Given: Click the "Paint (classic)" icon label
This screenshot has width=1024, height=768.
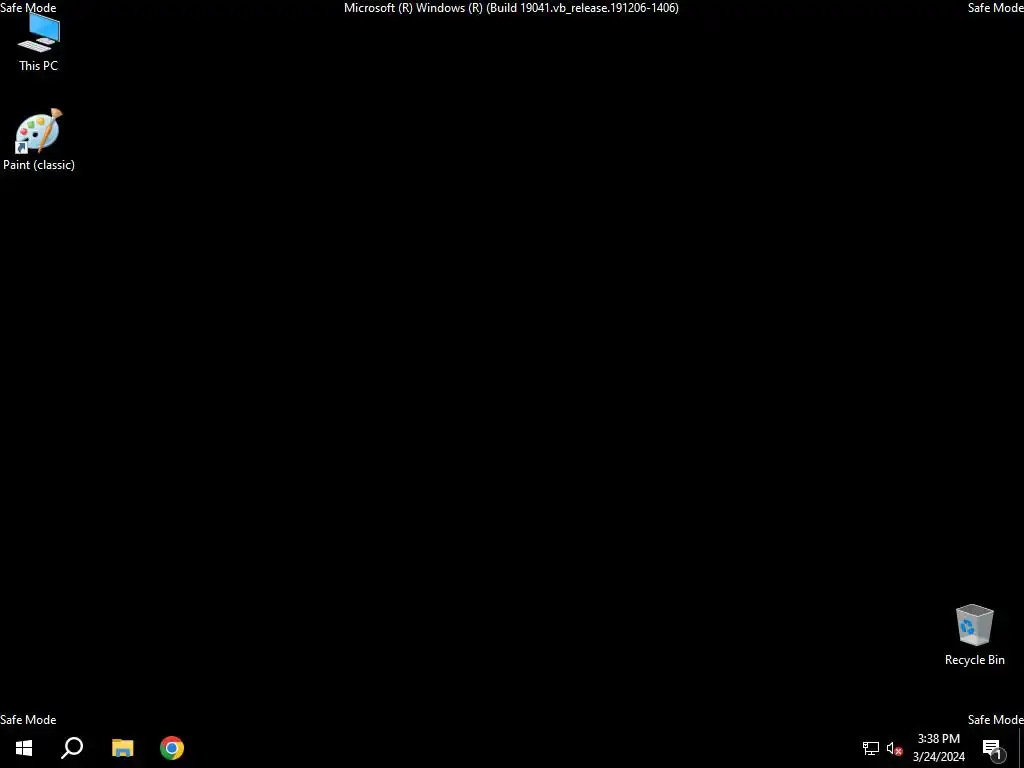Looking at the screenshot, I should [39, 165].
